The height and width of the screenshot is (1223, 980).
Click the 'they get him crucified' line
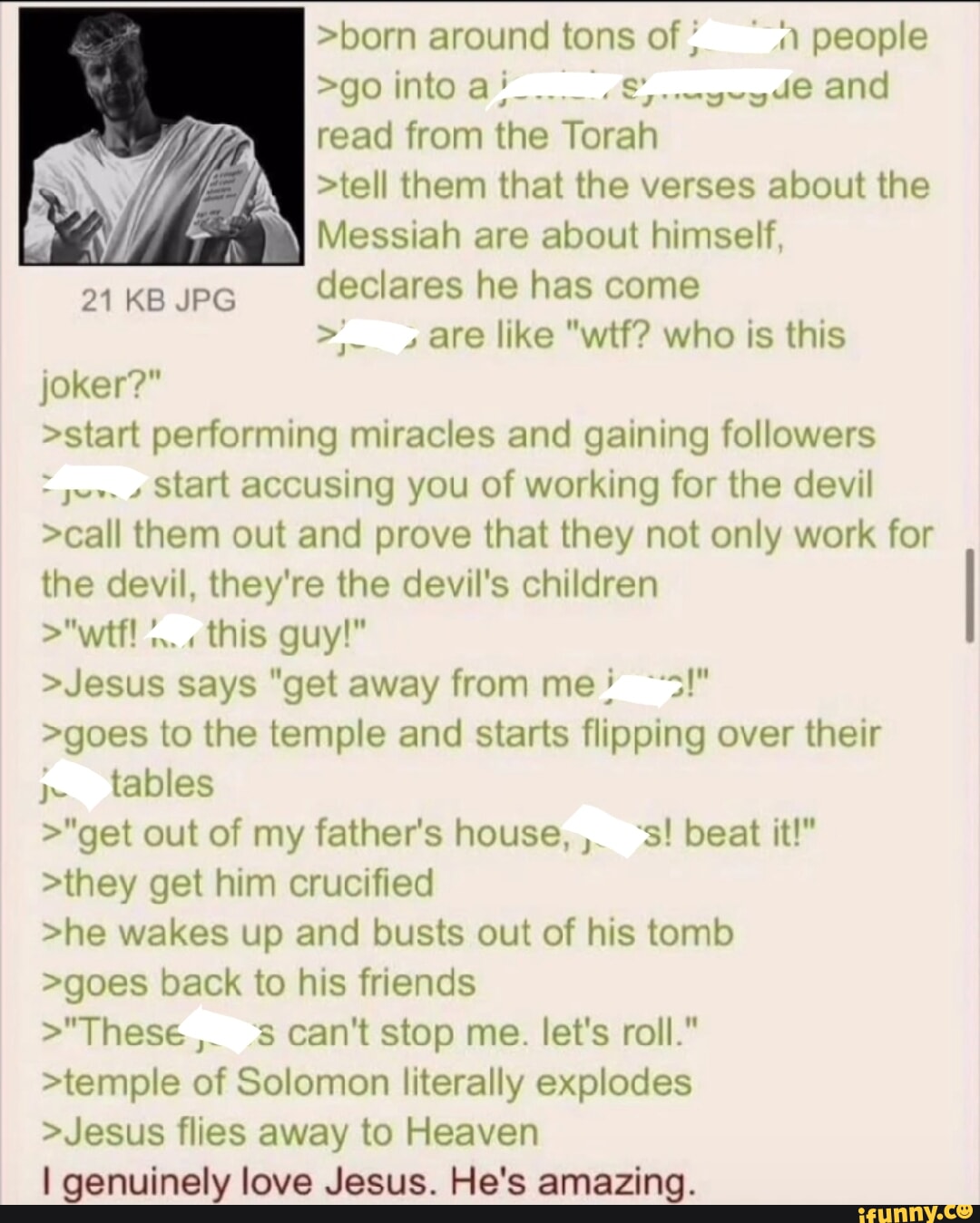click(239, 884)
